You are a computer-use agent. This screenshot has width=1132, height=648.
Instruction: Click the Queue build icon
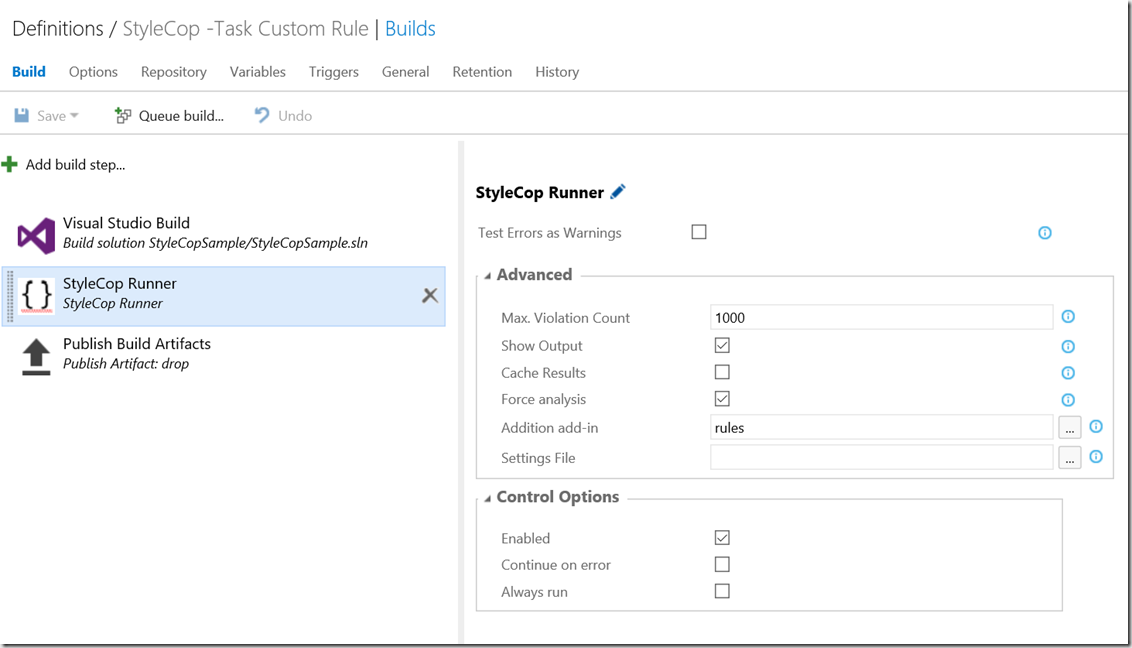point(123,115)
